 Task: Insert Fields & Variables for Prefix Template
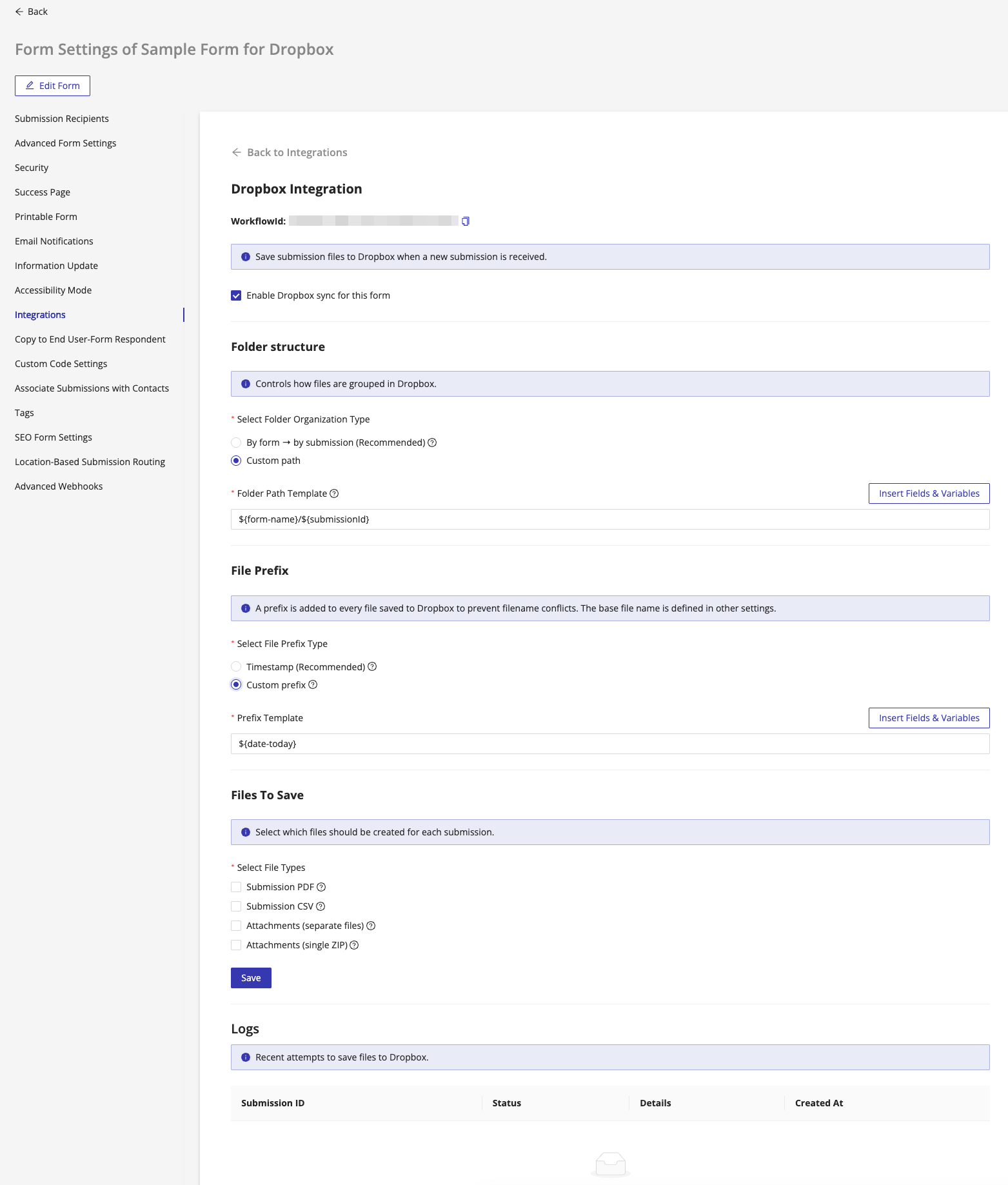[929, 718]
